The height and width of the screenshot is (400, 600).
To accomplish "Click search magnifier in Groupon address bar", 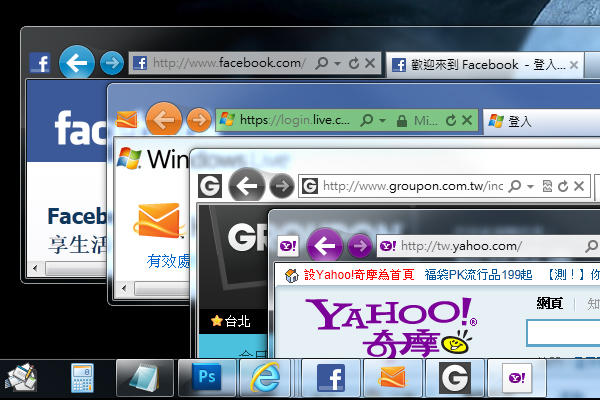I will click(x=515, y=186).
